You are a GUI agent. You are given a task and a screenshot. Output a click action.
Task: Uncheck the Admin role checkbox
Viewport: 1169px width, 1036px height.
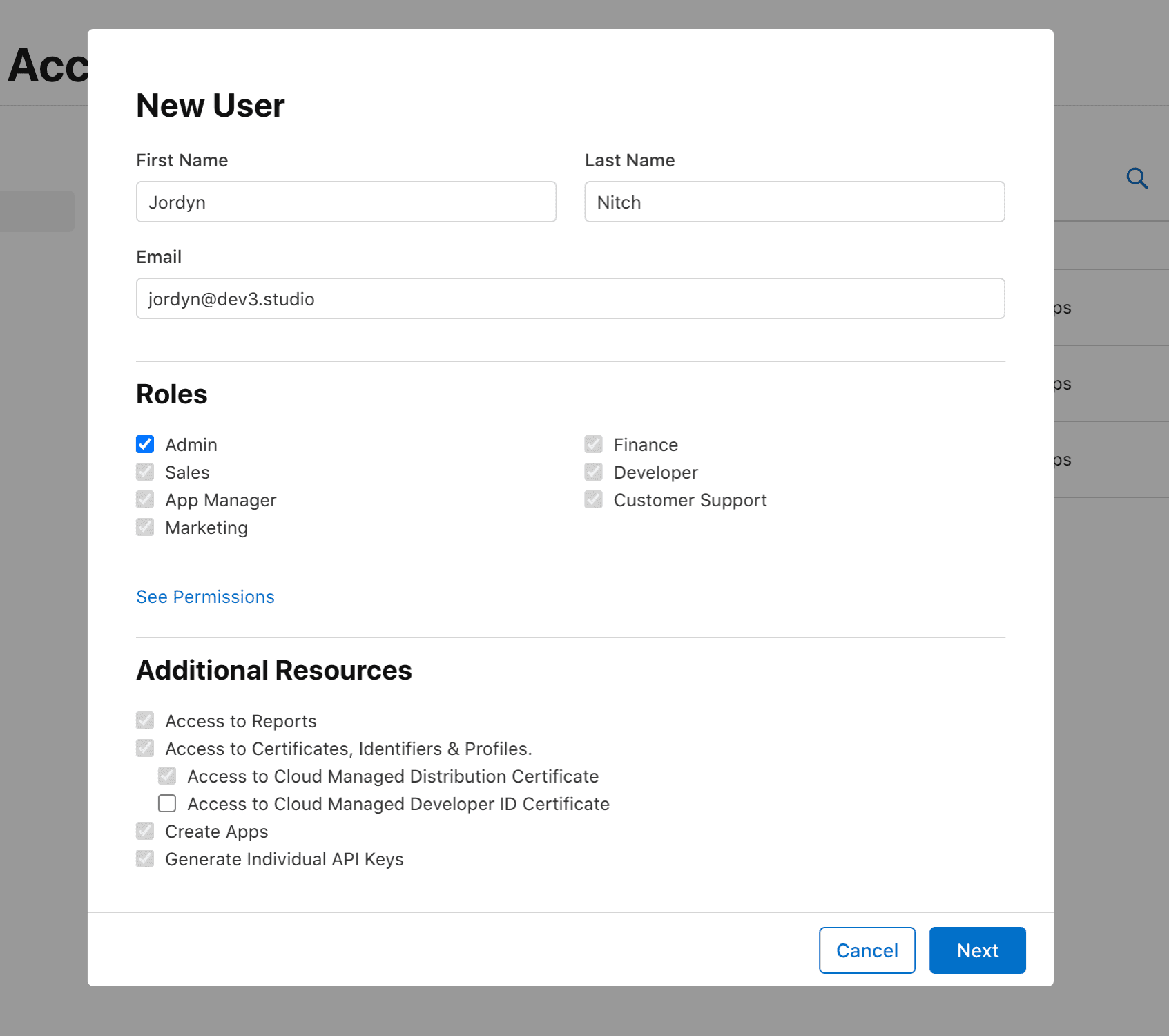click(x=145, y=444)
